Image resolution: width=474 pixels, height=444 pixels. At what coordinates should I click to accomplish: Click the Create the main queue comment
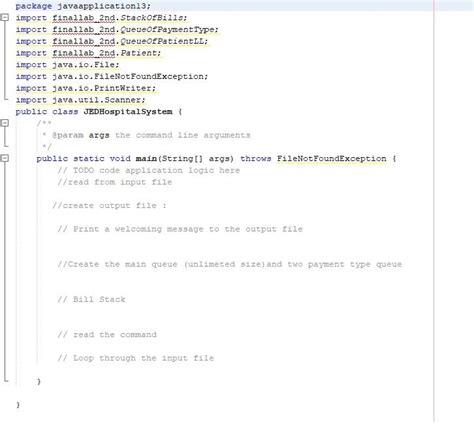[230, 264]
